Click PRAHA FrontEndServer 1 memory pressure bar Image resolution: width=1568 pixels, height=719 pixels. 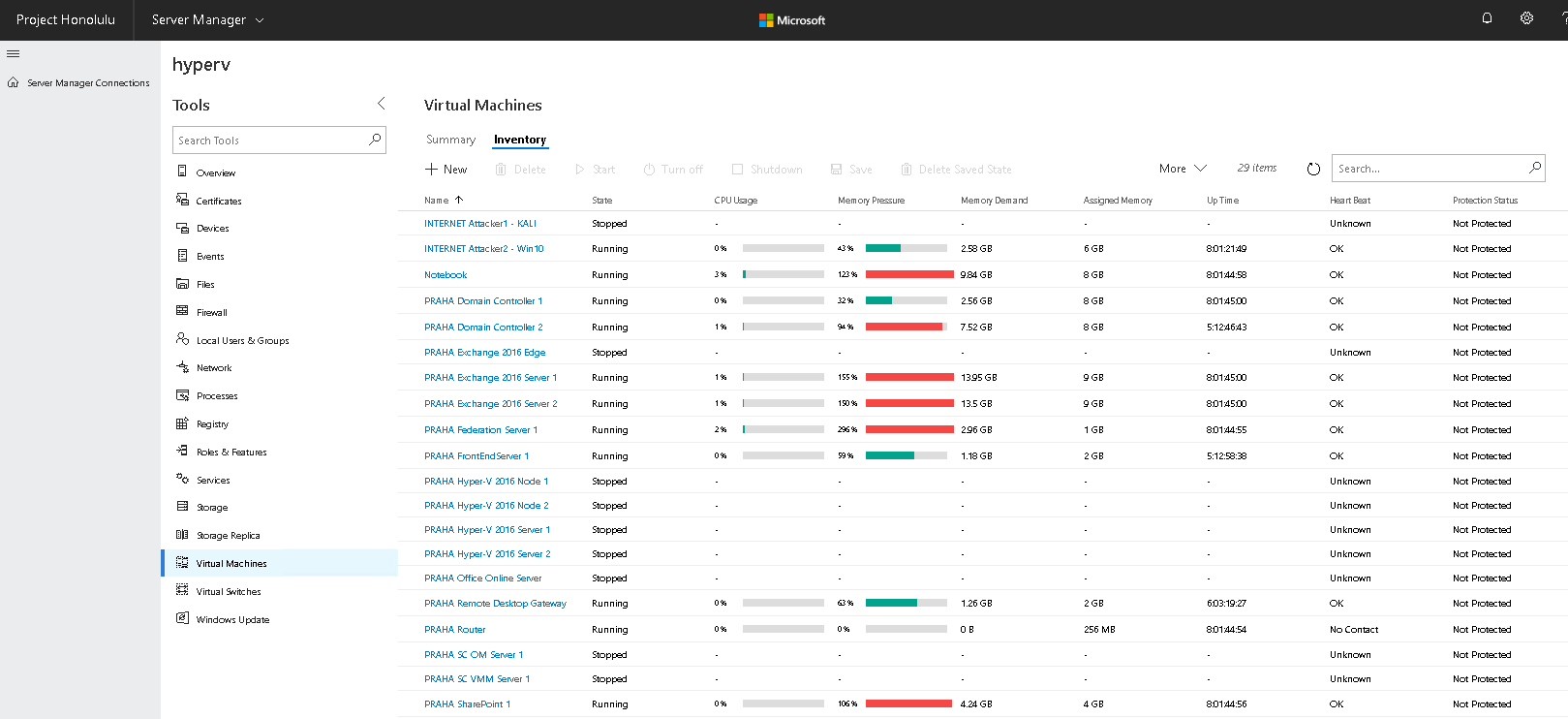pyautogui.click(x=907, y=455)
